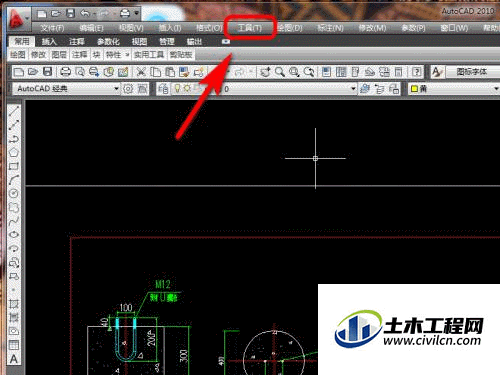Switch to the 常用 ribbon tab

[22, 41]
